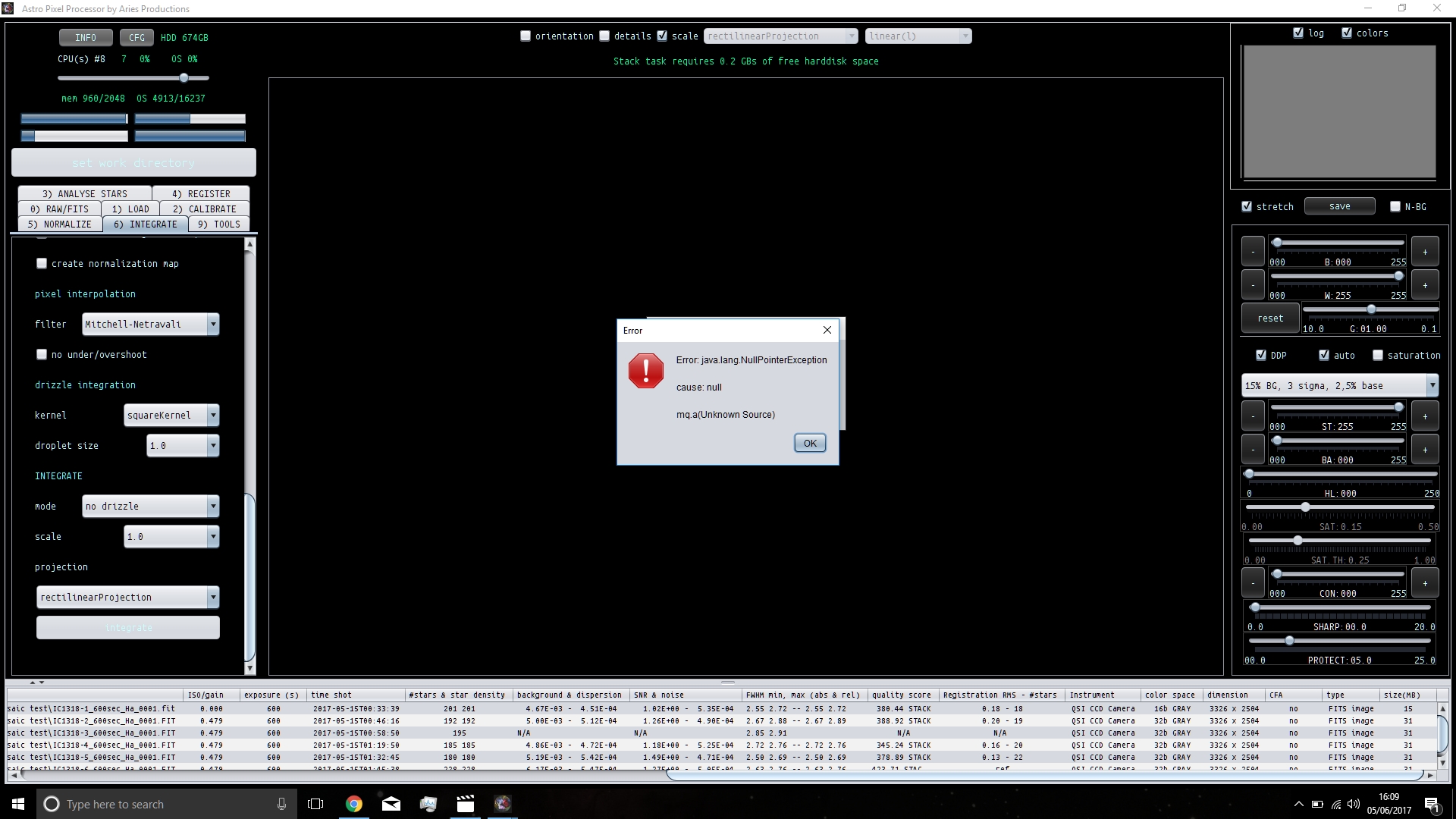Toggle the no under/overshoot checkbox

42,354
